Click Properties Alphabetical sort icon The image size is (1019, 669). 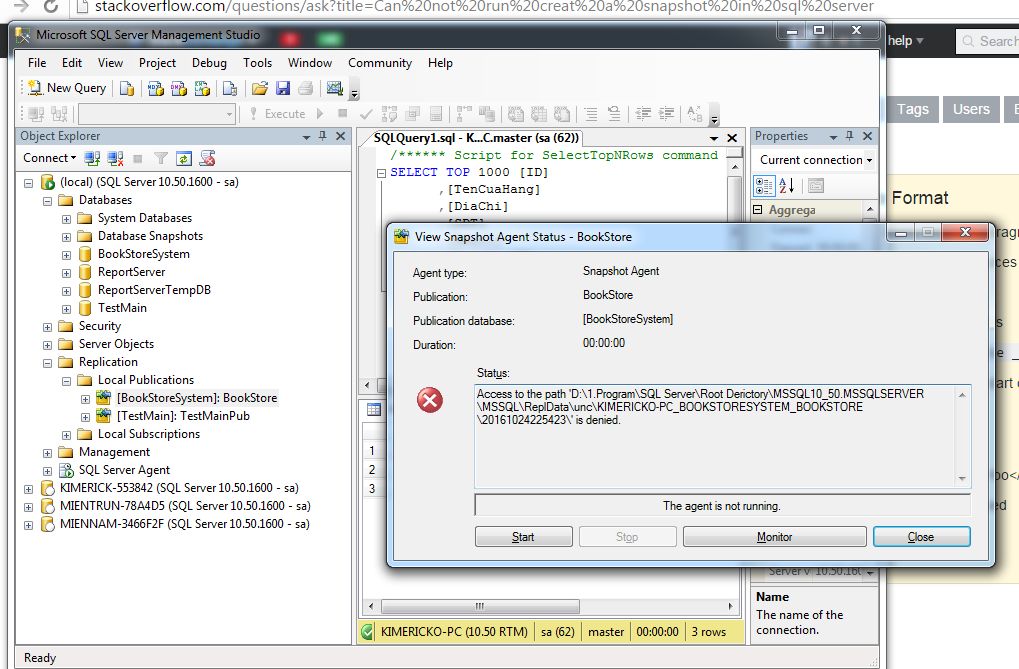click(x=786, y=186)
